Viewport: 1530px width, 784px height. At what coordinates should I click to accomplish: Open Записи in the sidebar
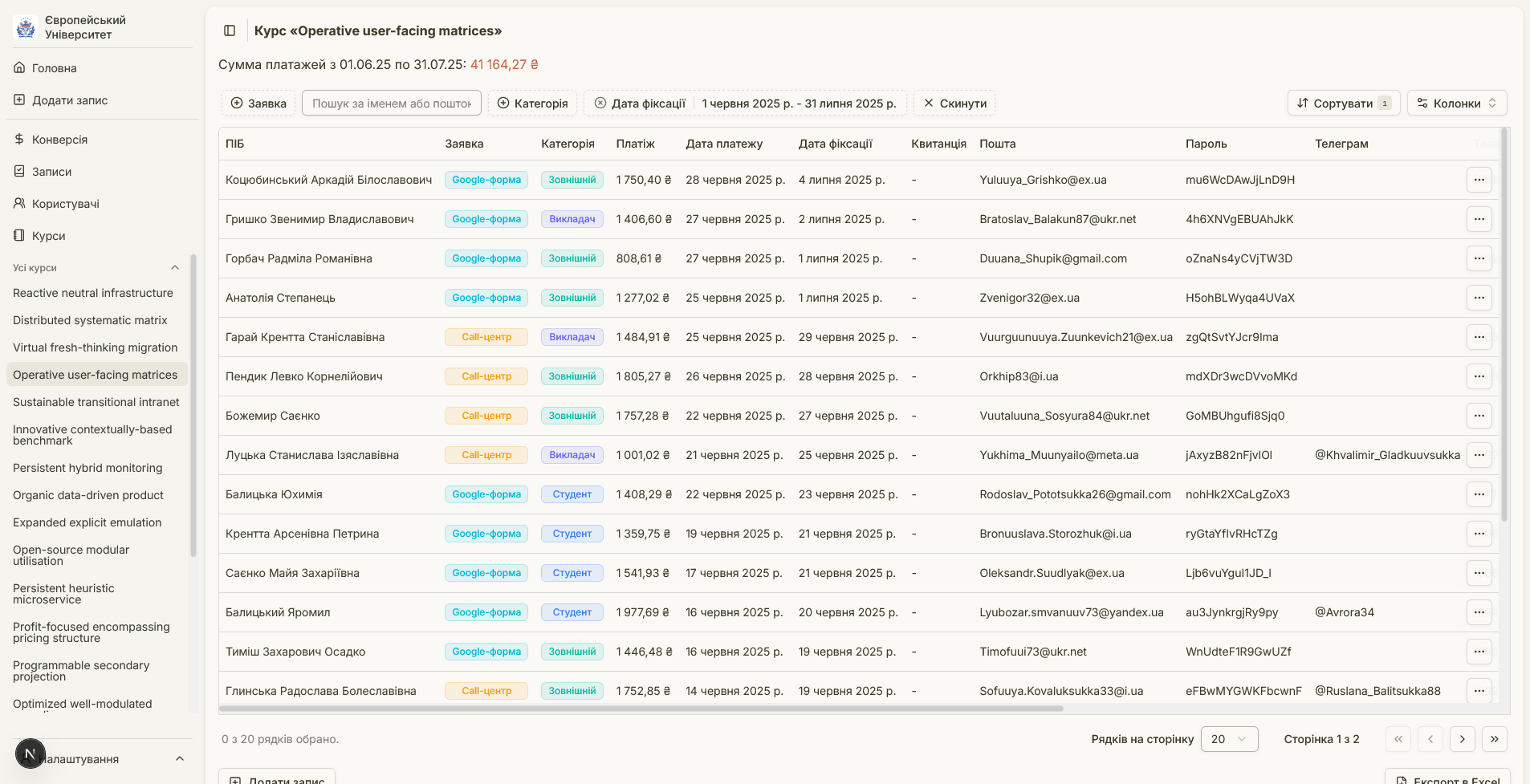51,172
